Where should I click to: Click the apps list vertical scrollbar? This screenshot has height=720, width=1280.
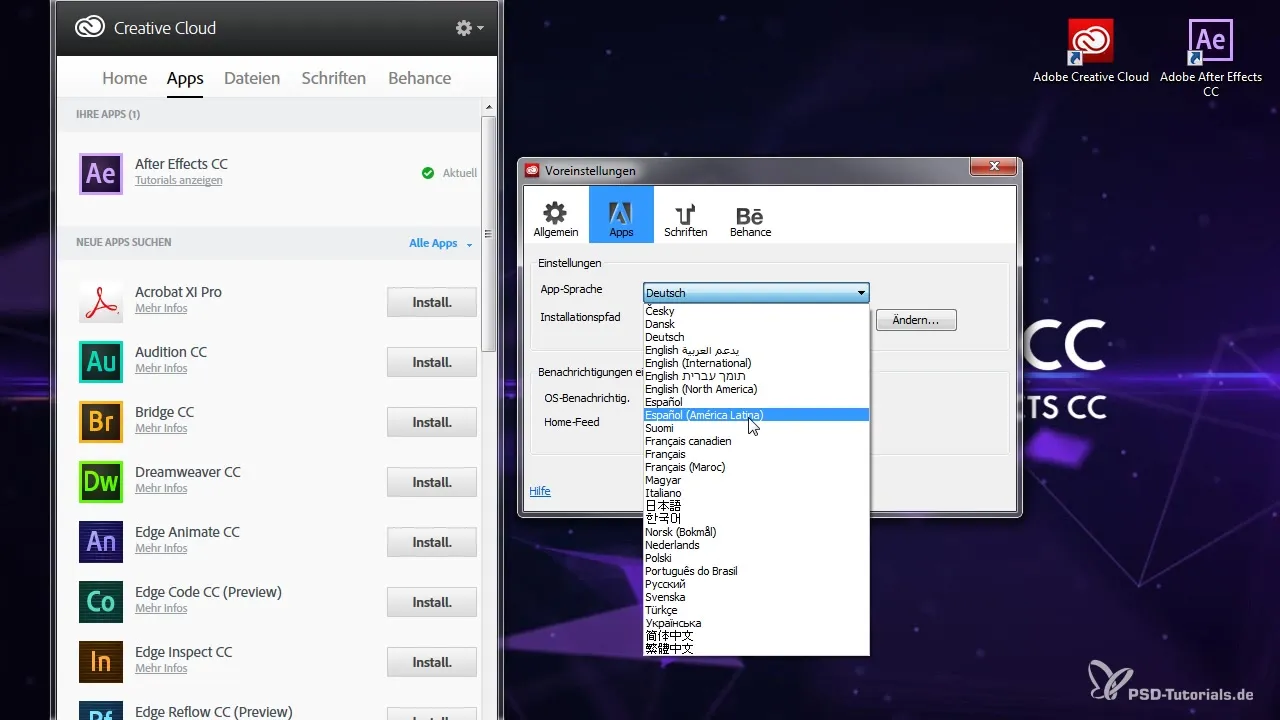488,235
